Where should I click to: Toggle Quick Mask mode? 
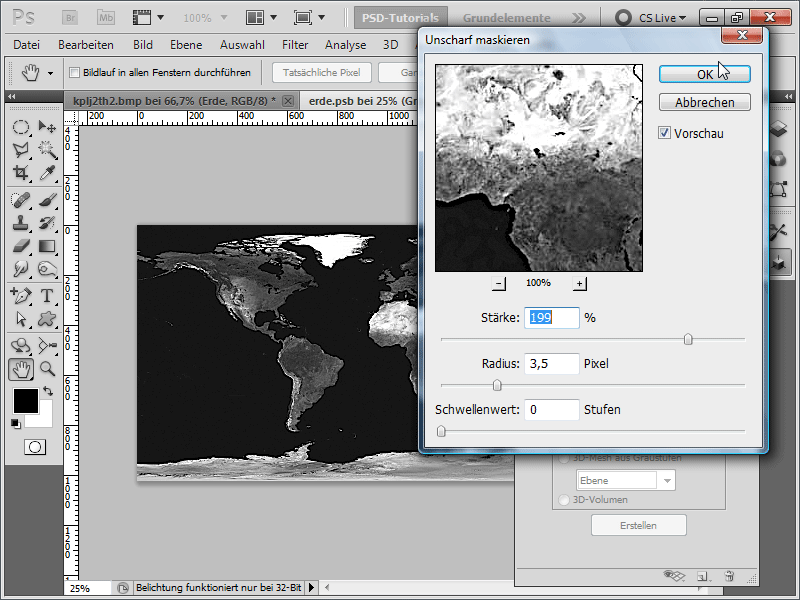(x=35, y=447)
